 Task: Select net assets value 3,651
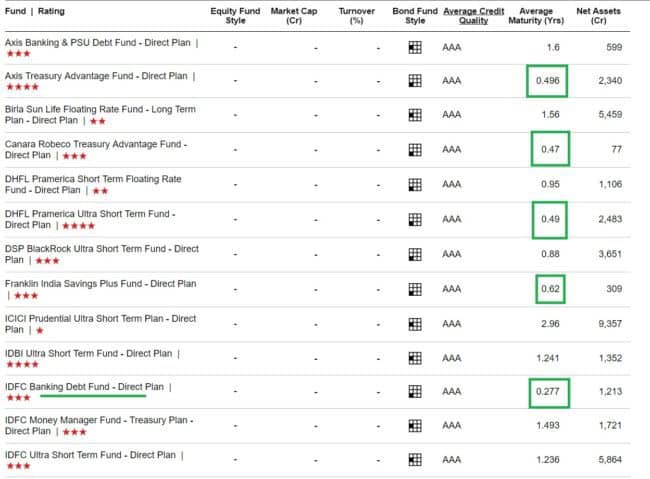pyautogui.click(x=610, y=254)
